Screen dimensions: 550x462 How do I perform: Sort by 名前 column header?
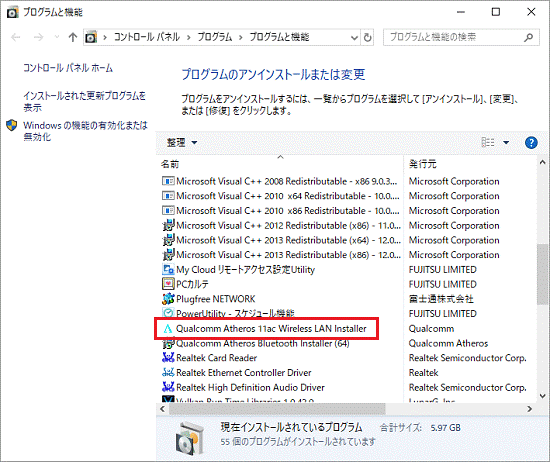click(280, 164)
